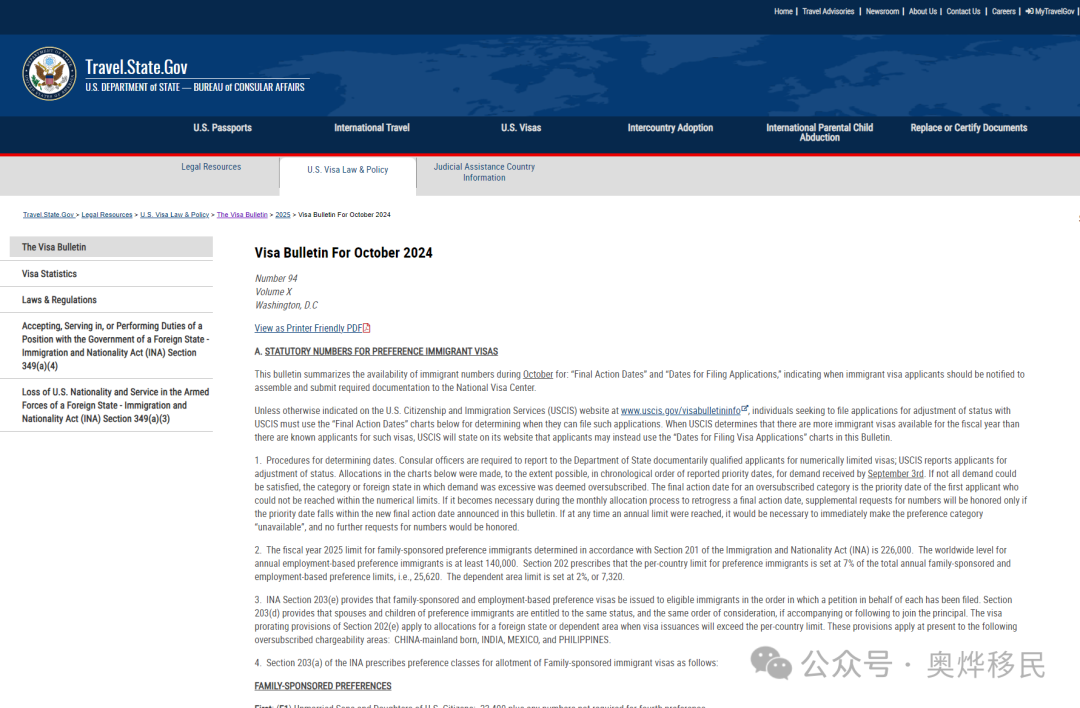Open Home link in top bar
Screen dimensions: 1080x708
point(783,11)
